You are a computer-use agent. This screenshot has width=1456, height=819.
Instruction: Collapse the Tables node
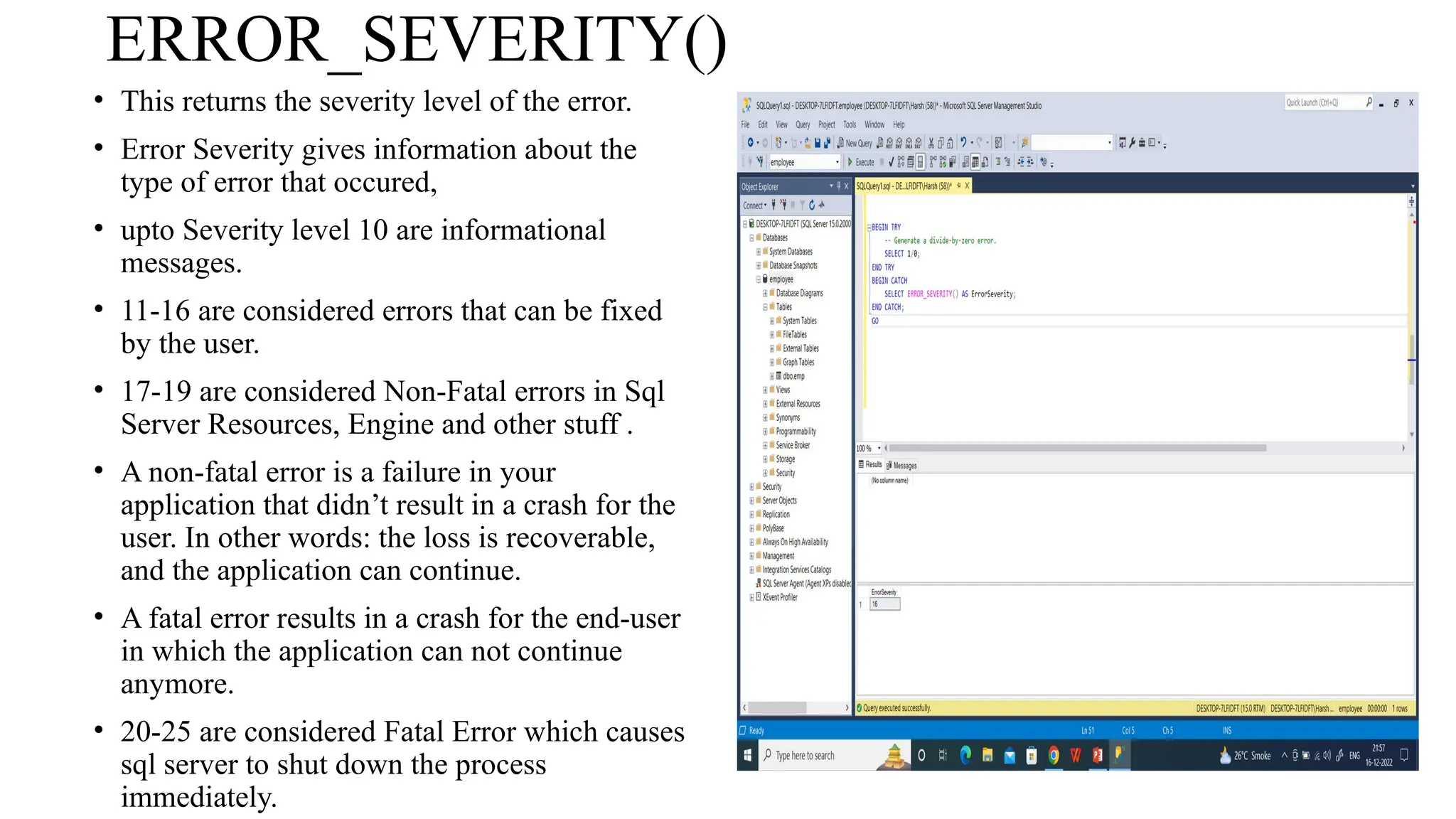click(765, 307)
